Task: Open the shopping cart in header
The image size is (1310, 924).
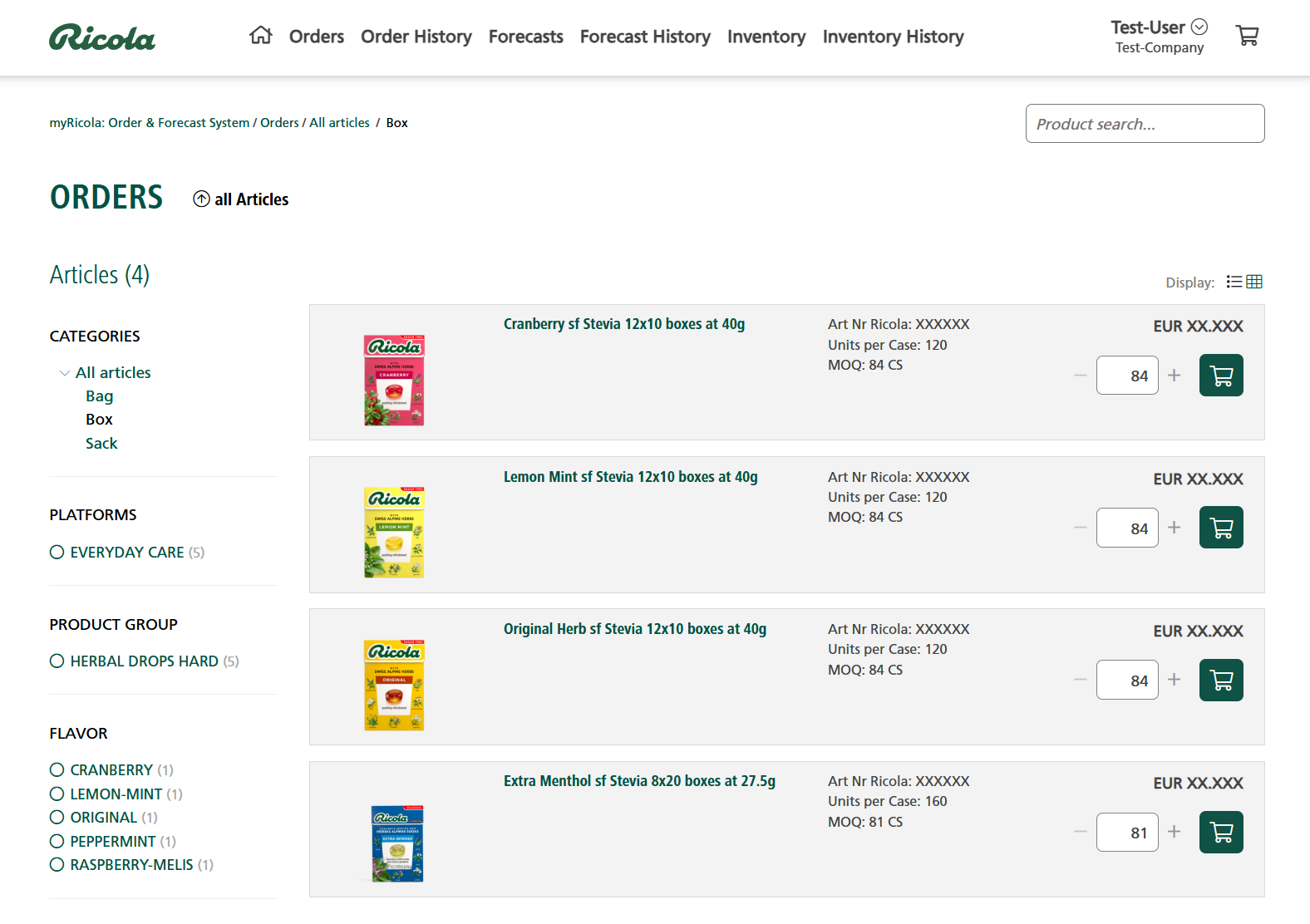Action: [x=1247, y=35]
